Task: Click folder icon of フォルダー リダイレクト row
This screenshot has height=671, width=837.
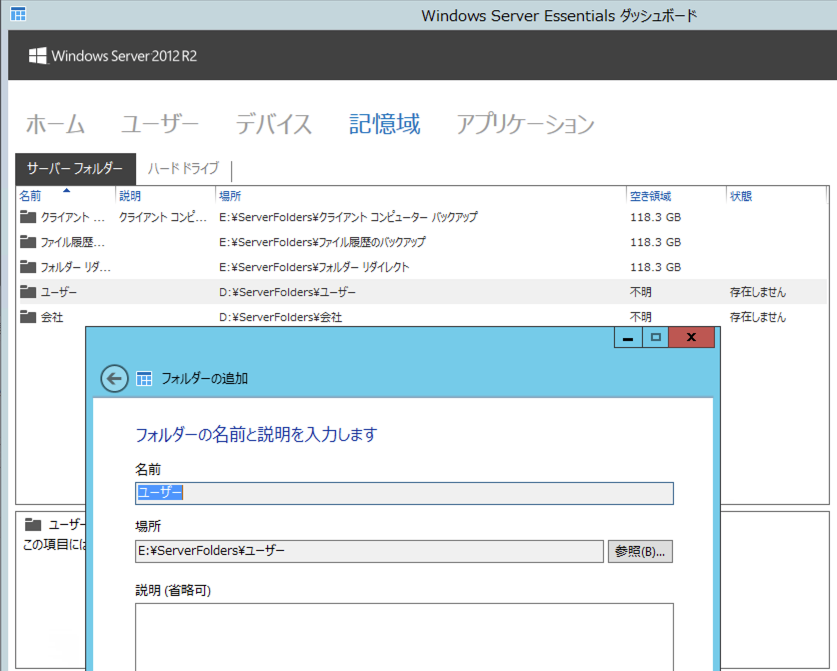Action: (x=28, y=266)
